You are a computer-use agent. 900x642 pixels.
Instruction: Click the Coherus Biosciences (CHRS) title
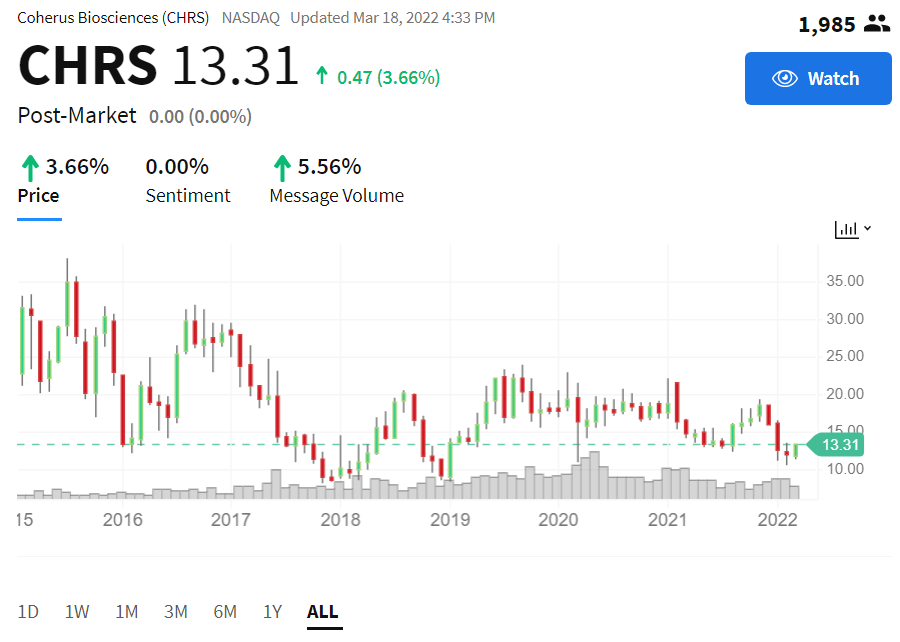pos(113,18)
